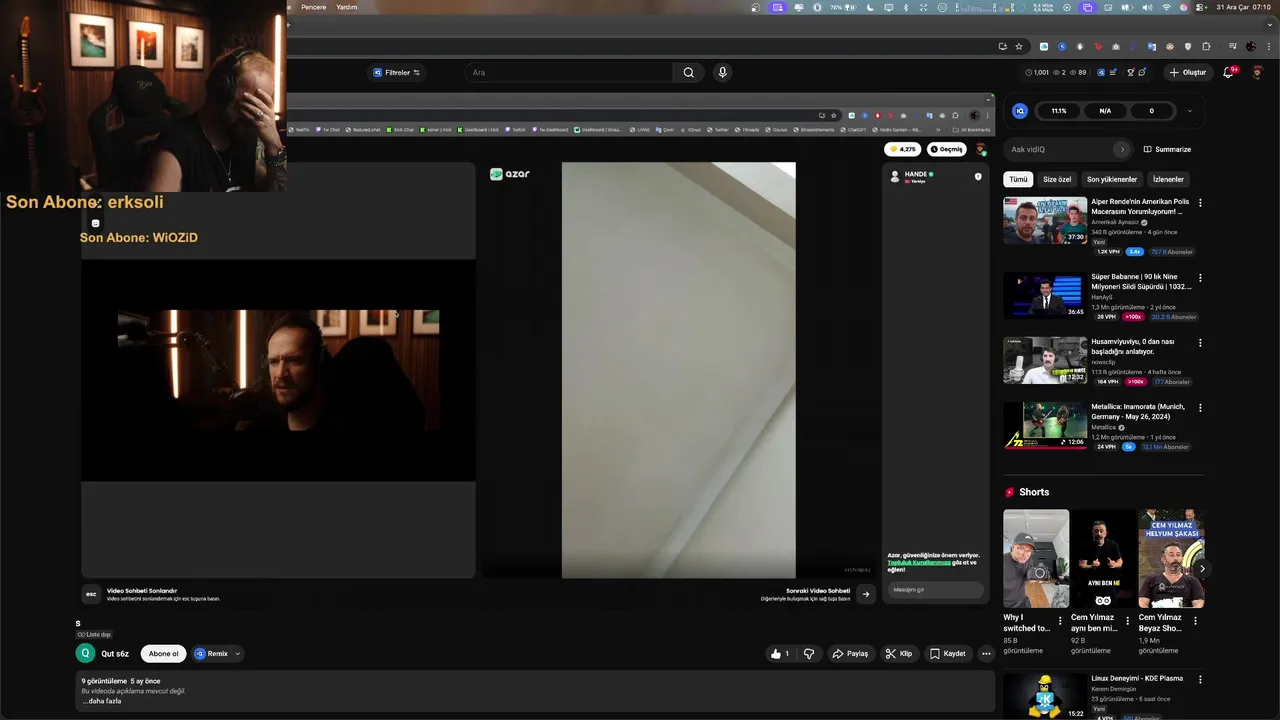Share the video via Paylaş
Screen dimensions: 1280x720
click(x=850, y=654)
